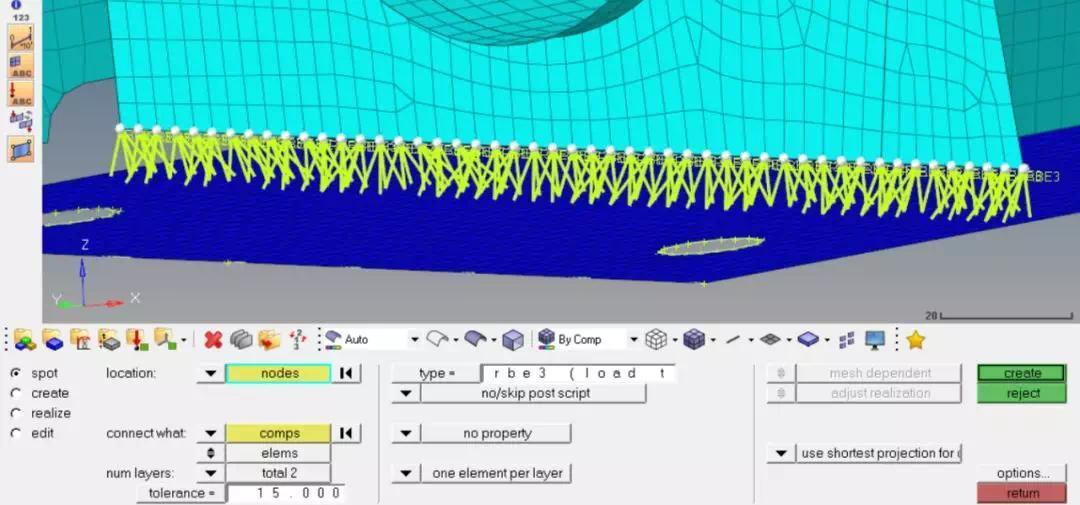1080x505 pixels.
Task: Click the green create button
Action: pos(1021,373)
